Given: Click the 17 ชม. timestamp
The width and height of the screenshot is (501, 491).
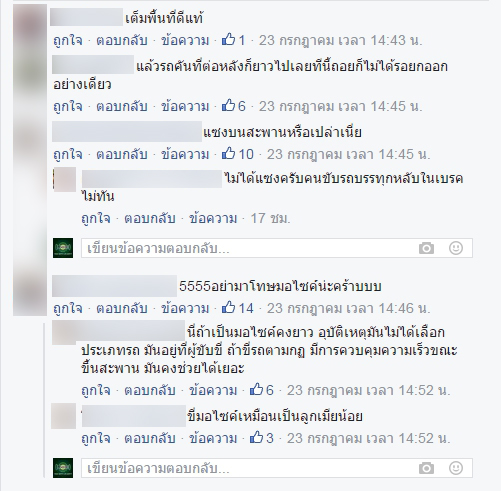Looking at the screenshot, I should tap(270, 218).
